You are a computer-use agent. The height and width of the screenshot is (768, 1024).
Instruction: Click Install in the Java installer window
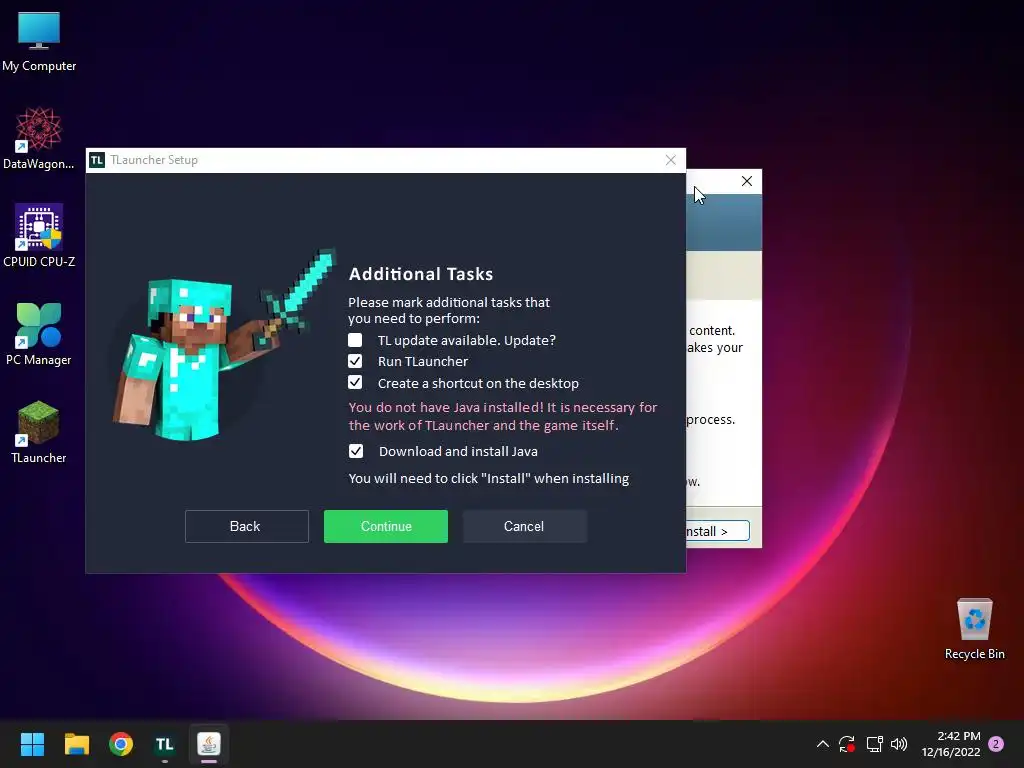coord(716,531)
